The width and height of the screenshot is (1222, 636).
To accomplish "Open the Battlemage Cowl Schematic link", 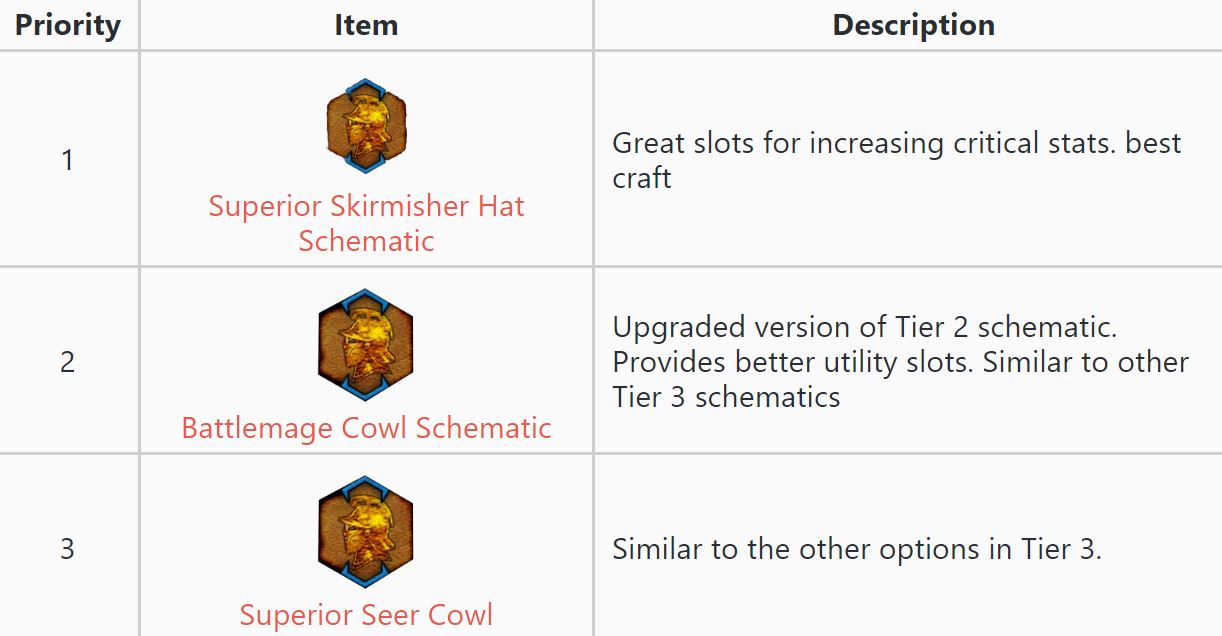I will [366, 428].
